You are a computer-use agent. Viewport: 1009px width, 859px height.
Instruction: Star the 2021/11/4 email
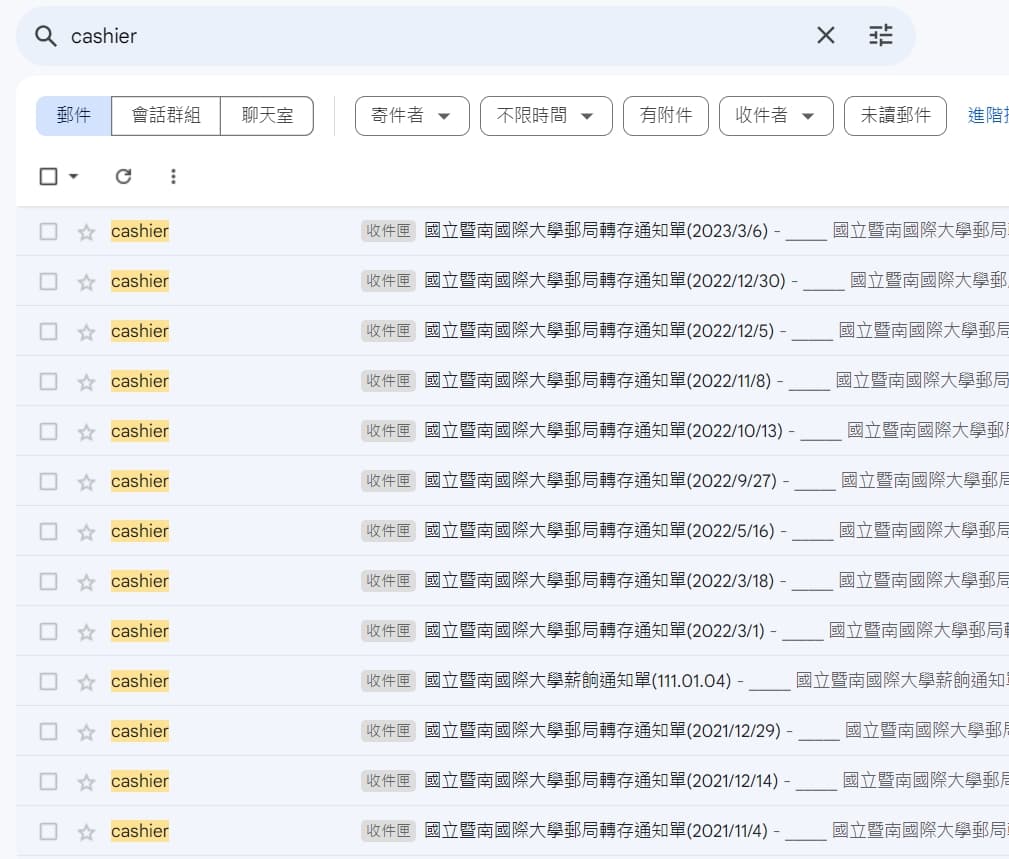point(86,832)
